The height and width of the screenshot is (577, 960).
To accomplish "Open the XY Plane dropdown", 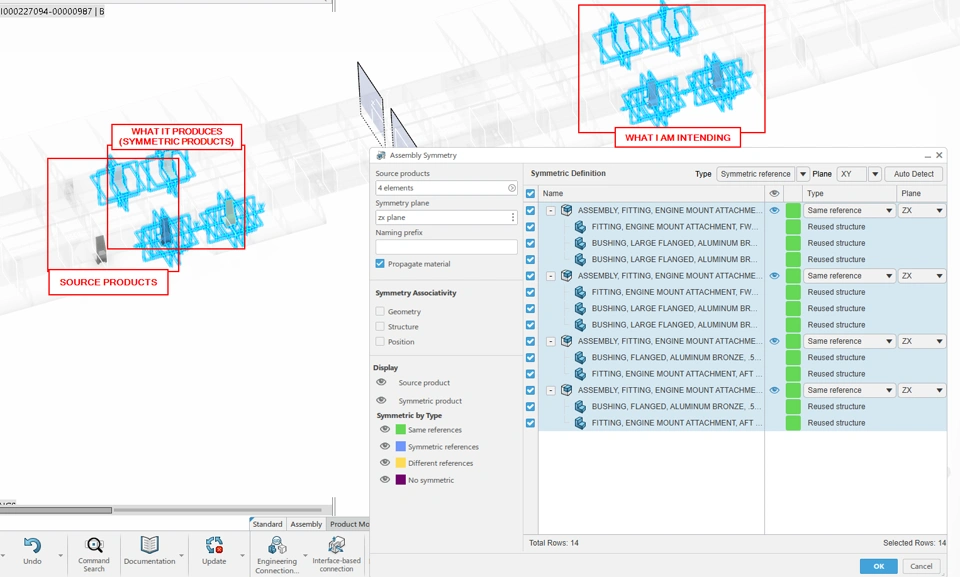I will pyautogui.click(x=874, y=174).
